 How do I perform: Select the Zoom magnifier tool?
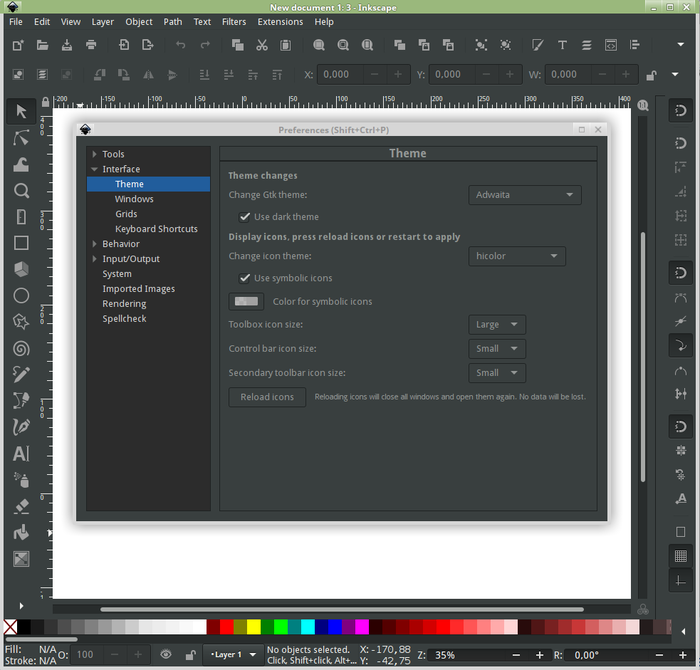click(x=21, y=191)
